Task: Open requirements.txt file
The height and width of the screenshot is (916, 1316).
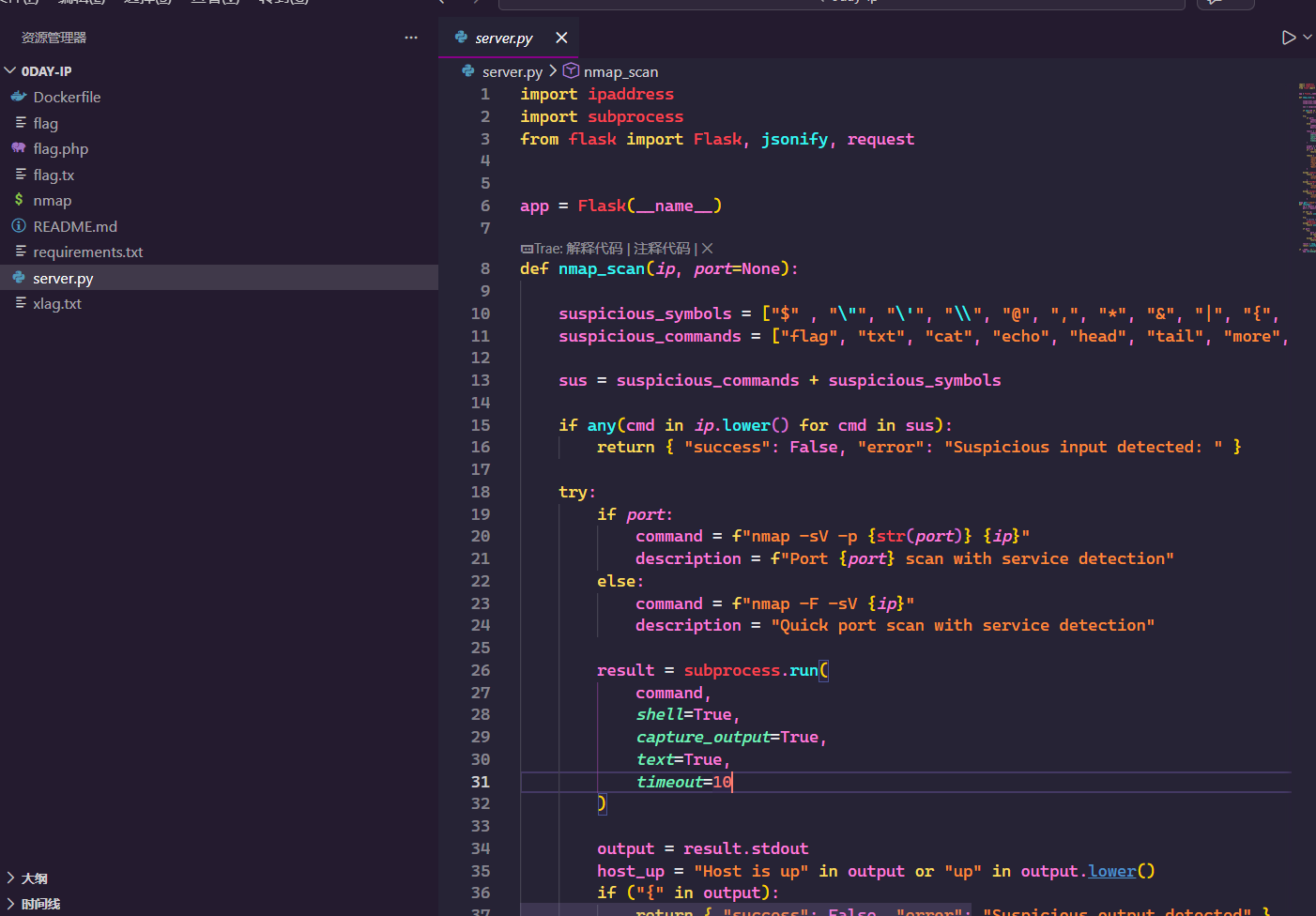Action: point(87,252)
